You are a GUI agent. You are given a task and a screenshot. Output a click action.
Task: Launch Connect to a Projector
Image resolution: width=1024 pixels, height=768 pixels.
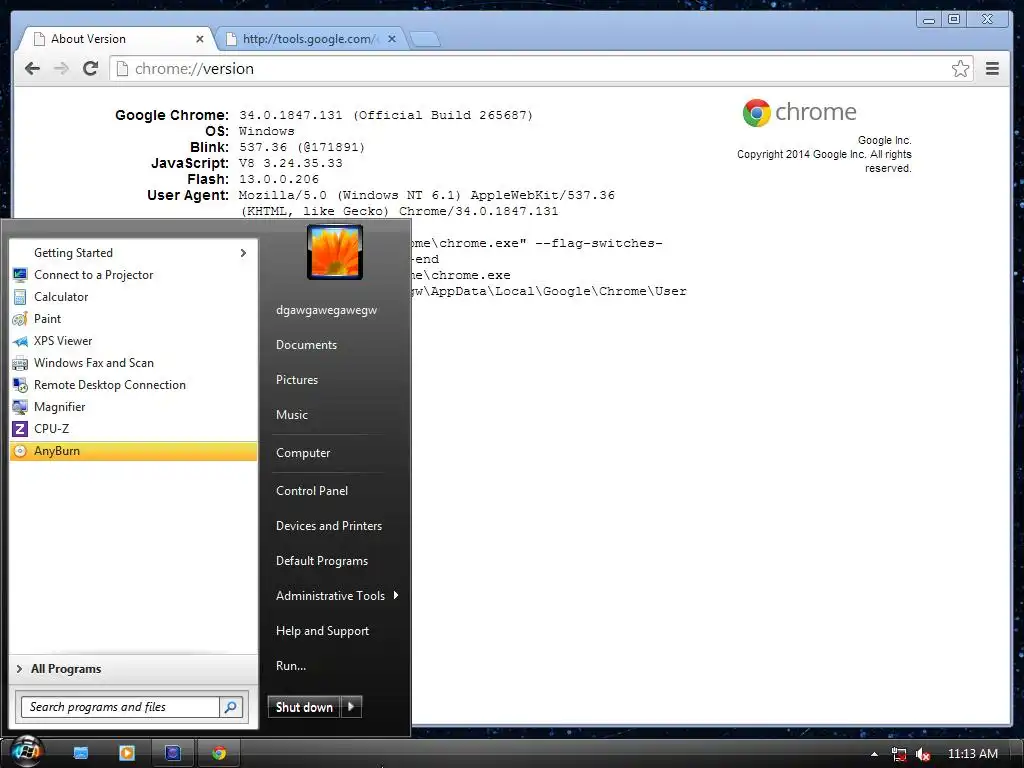pyautogui.click(x=134, y=275)
